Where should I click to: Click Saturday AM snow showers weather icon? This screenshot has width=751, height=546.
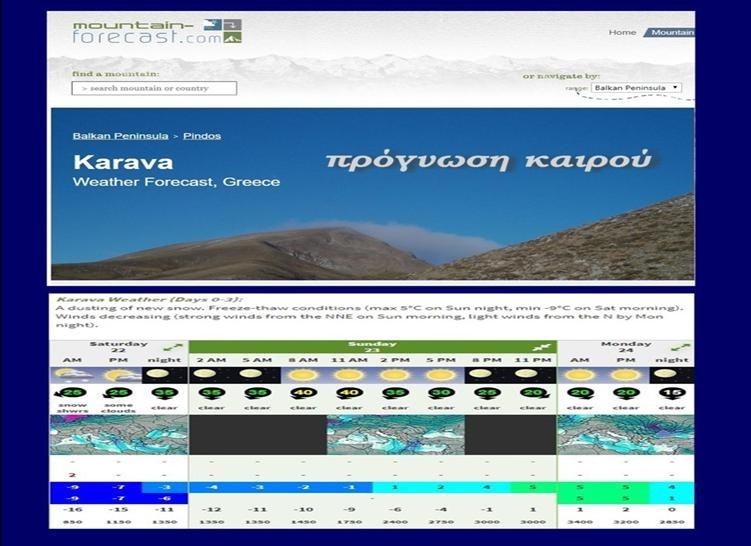pos(72,374)
